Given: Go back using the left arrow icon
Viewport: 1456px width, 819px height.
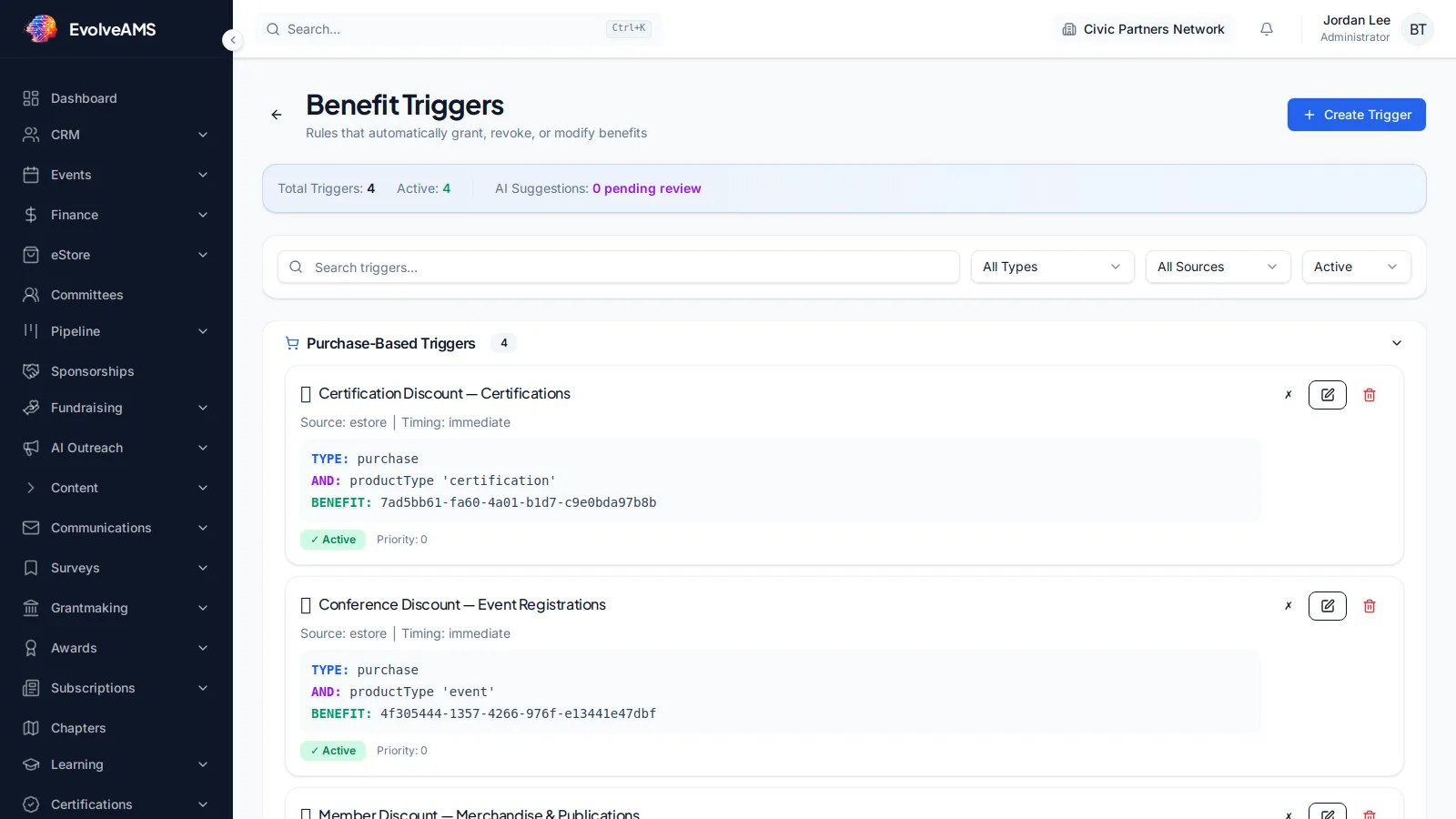Looking at the screenshot, I should tap(277, 115).
